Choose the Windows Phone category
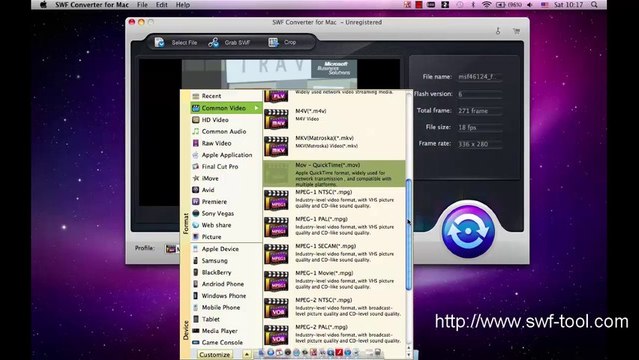 tap(226, 296)
